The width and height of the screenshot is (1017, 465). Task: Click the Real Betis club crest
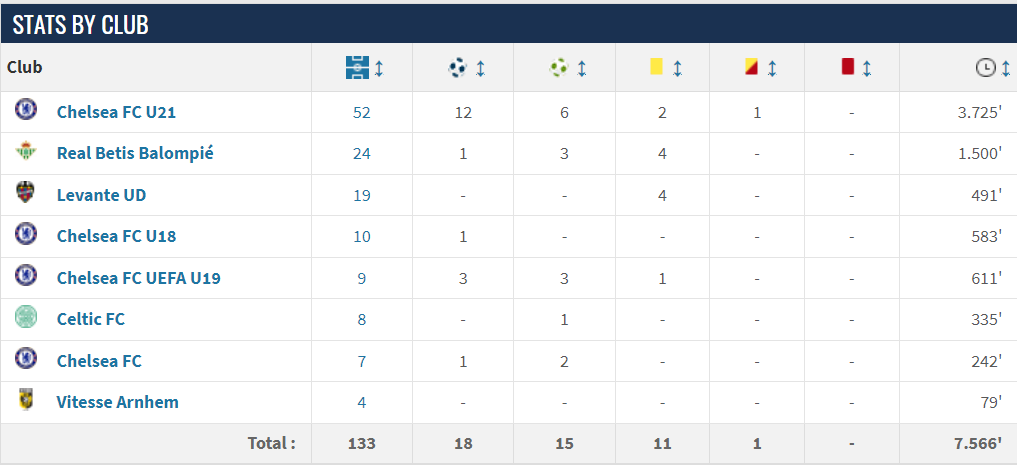pyautogui.click(x=26, y=151)
